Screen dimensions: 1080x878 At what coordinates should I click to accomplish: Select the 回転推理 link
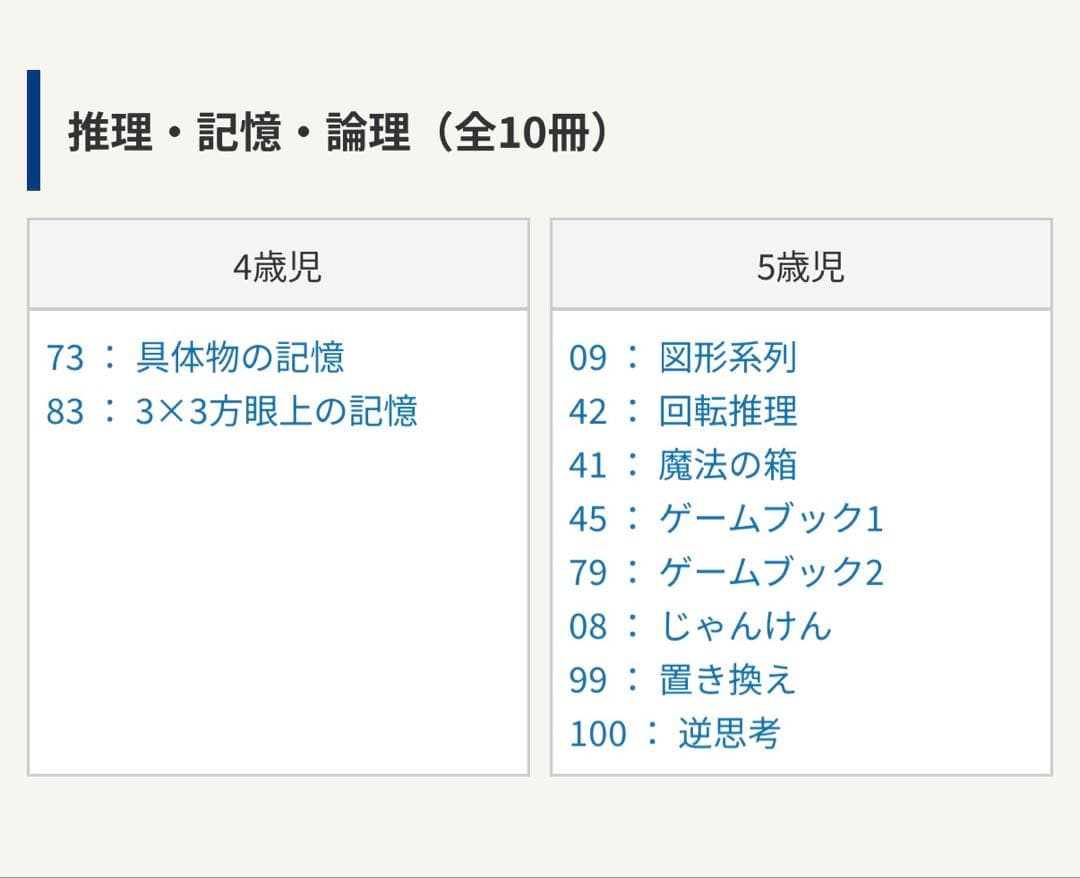pyautogui.click(x=729, y=413)
